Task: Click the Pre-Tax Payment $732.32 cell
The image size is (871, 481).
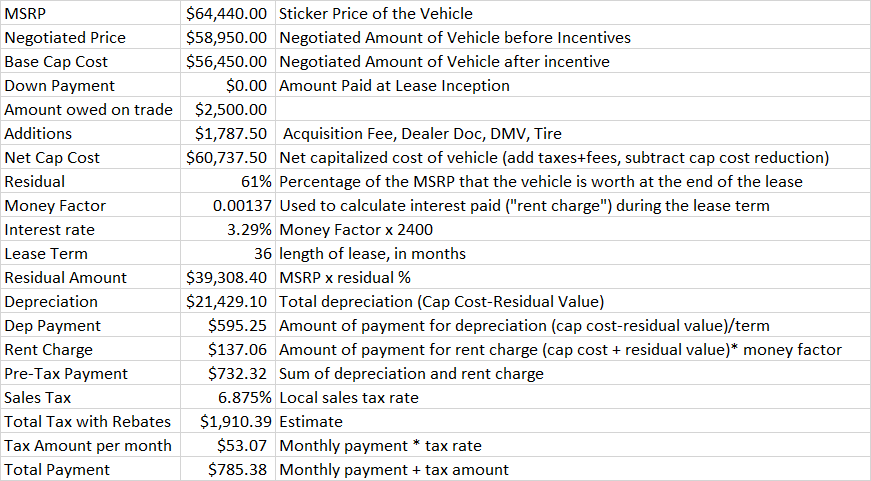Action: point(228,373)
